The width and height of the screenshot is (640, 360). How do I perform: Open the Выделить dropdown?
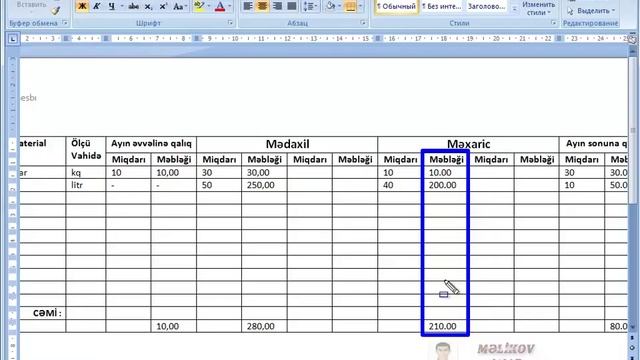coord(592,11)
